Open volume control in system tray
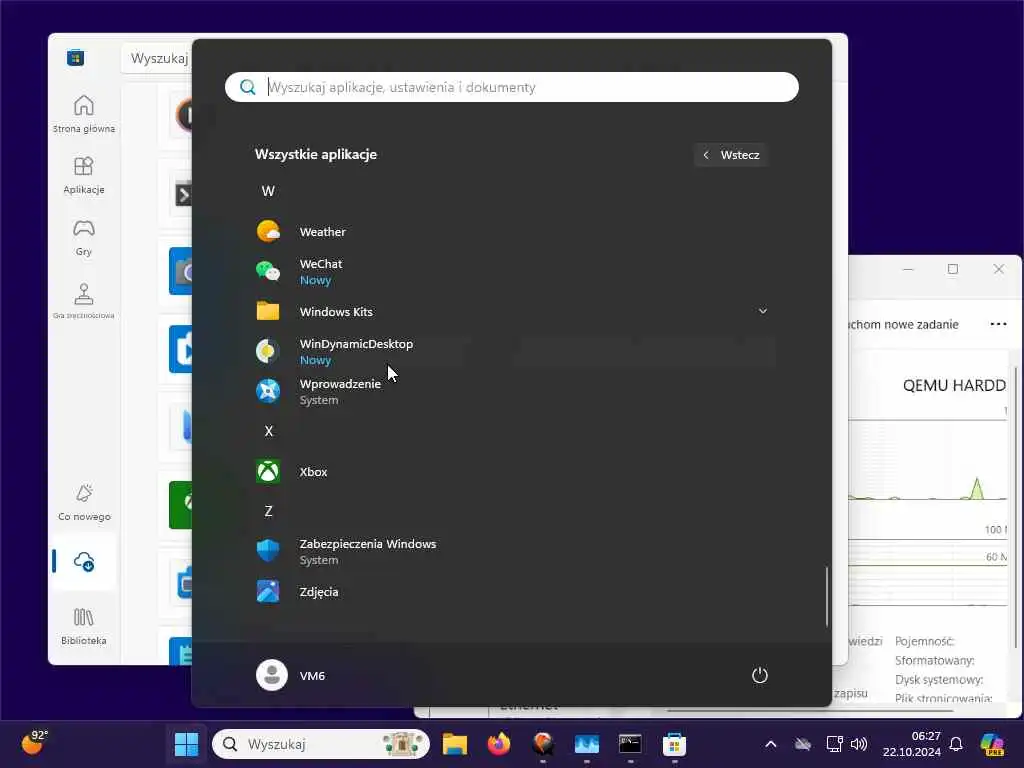1024x768 pixels. coord(859,744)
